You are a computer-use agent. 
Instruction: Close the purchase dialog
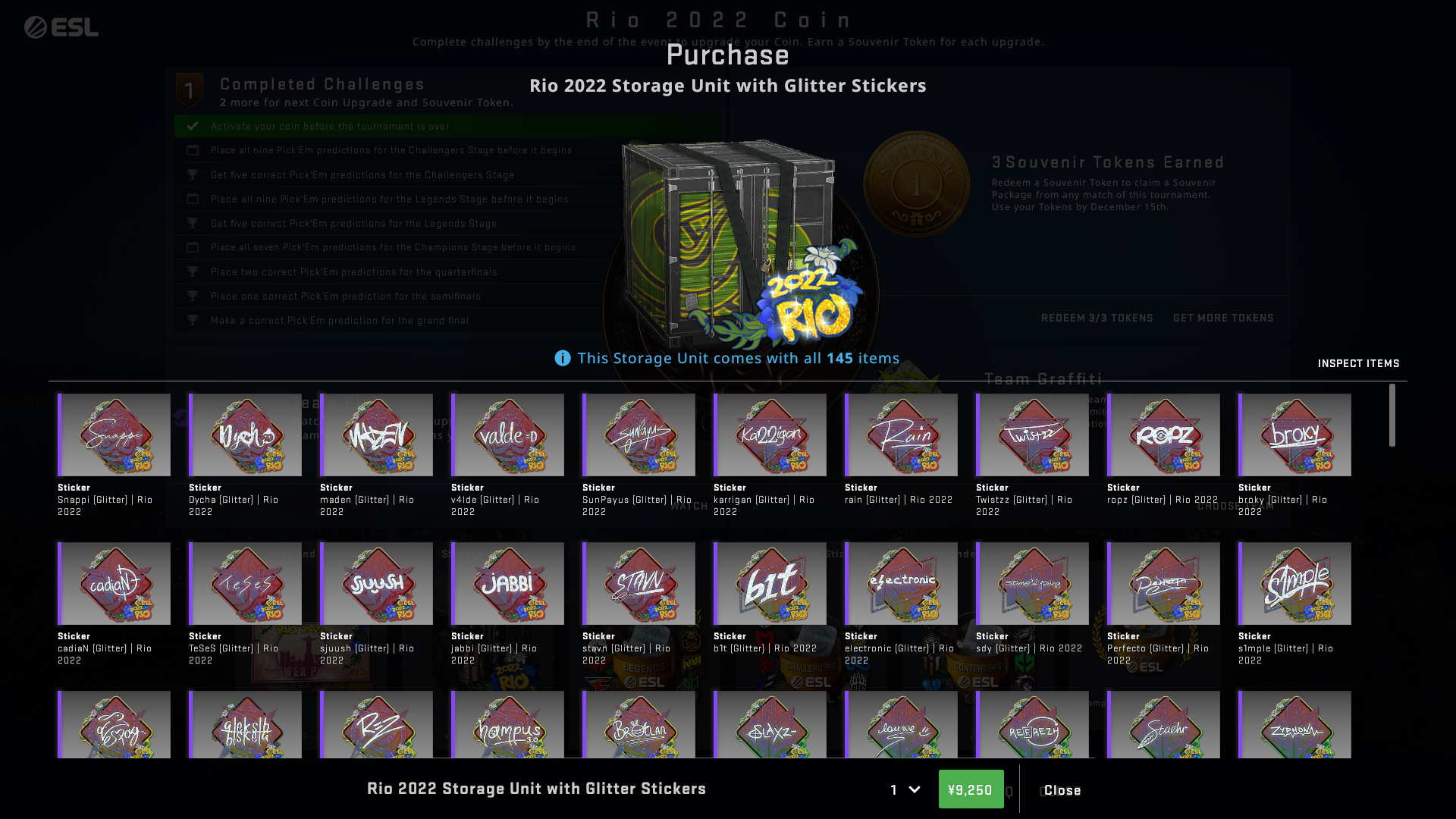[1062, 790]
